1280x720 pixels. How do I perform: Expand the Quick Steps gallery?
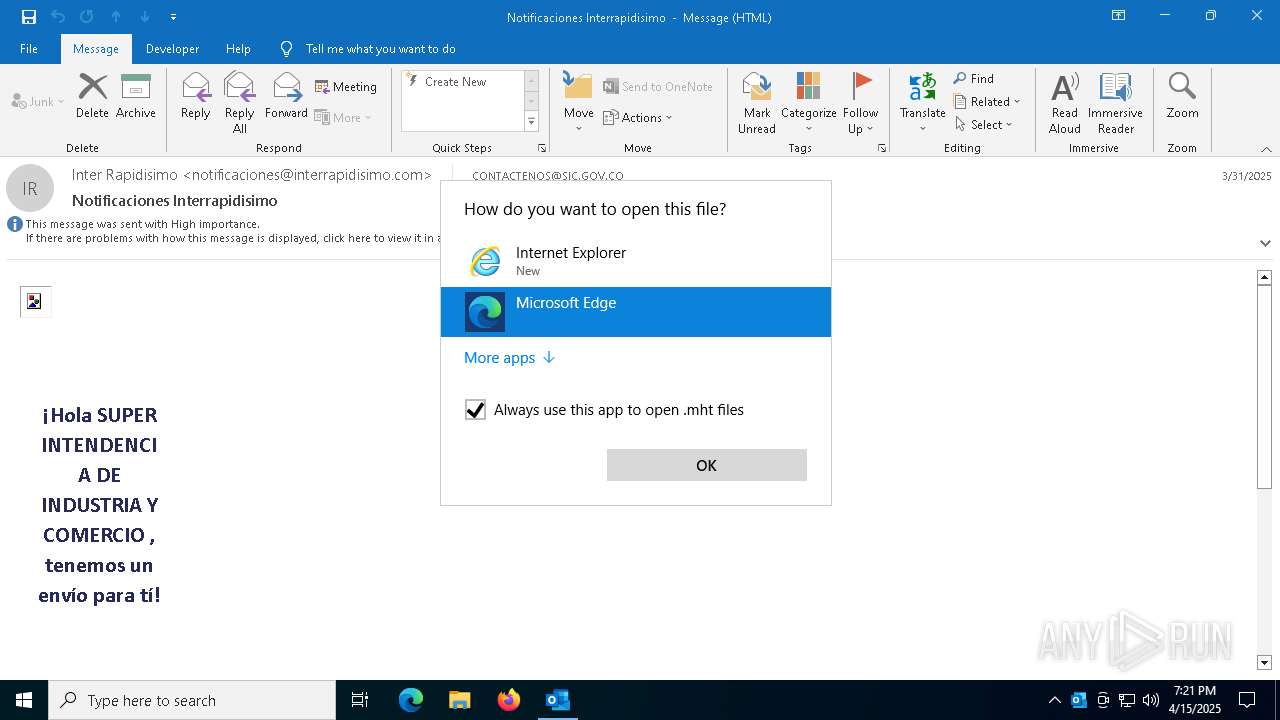coord(531,122)
